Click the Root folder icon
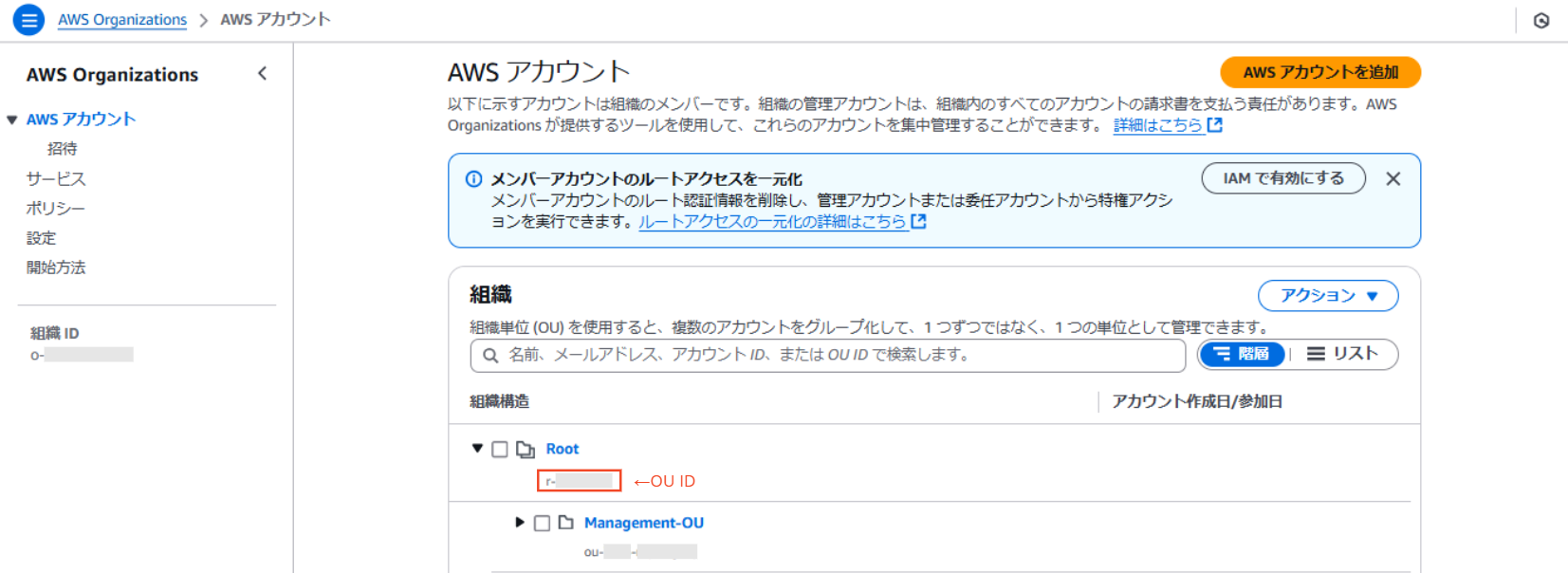 click(x=526, y=450)
